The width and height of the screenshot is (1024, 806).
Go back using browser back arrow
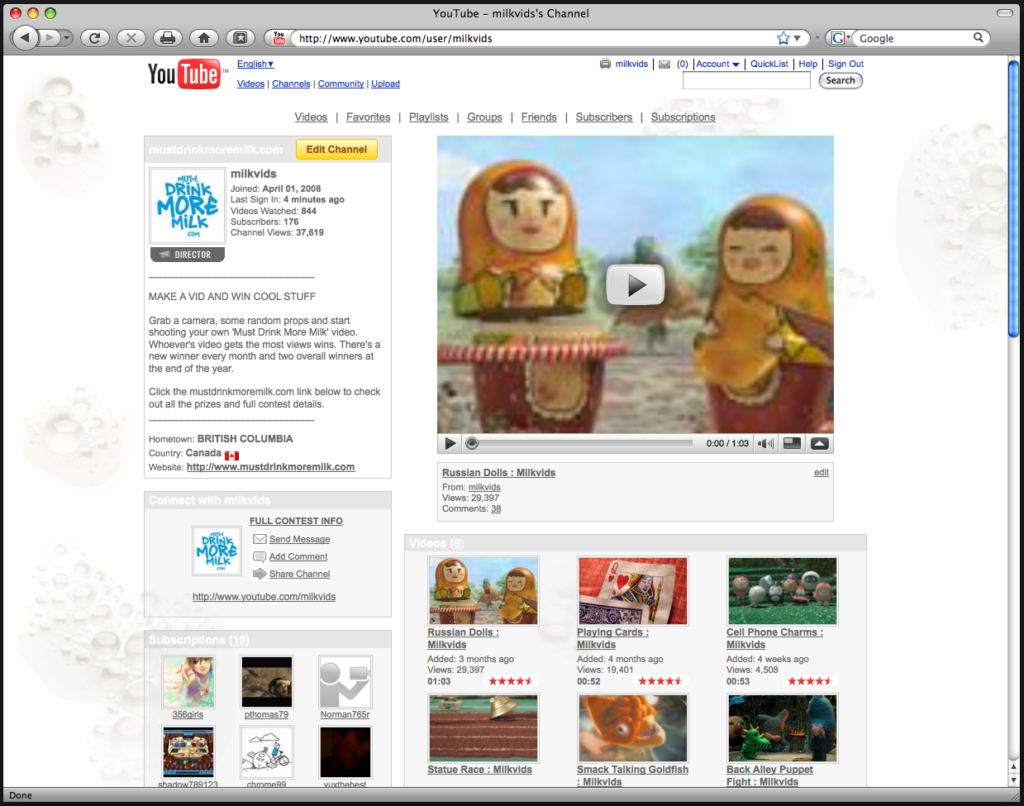point(25,38)
